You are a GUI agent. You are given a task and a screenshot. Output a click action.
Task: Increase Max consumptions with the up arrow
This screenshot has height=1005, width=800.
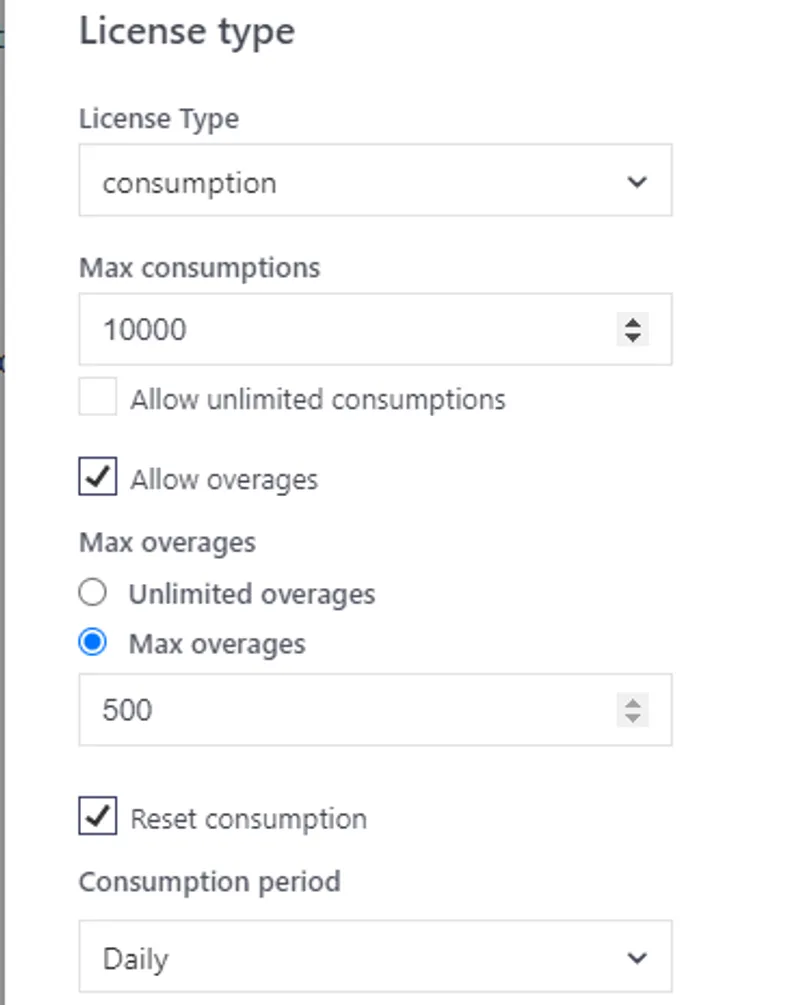[x=632, y=322]
